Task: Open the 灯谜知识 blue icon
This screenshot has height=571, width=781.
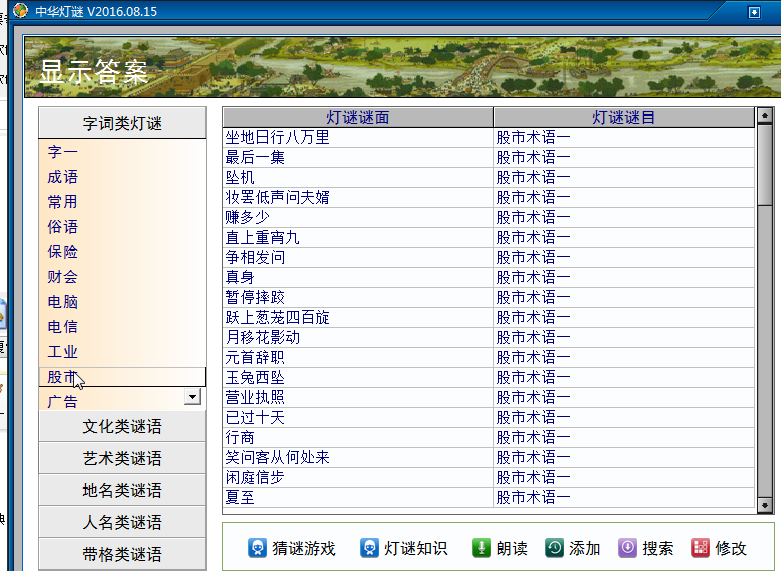Action: (x=369, y=548)
